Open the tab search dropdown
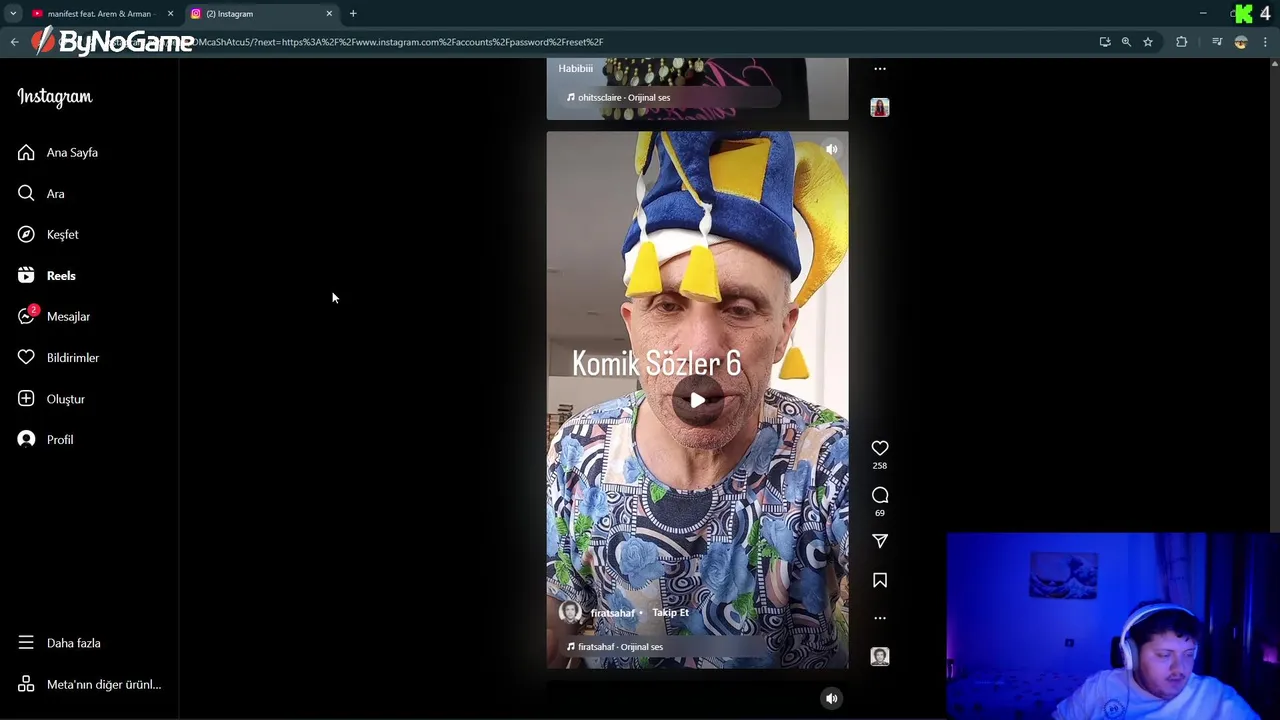 click(x=13, y=14)
